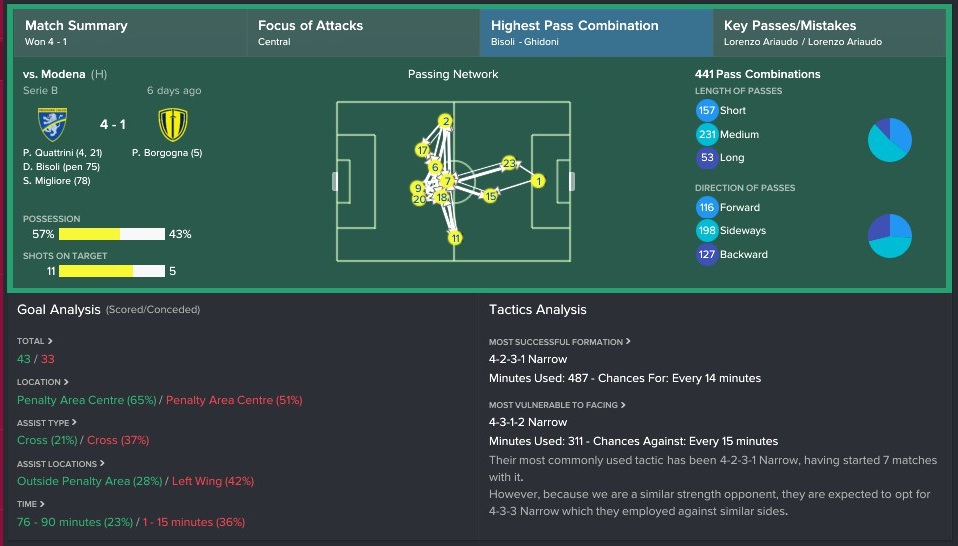Click the possession percentage bar
This screenshot has width=958, height=546.
point(112,234)
